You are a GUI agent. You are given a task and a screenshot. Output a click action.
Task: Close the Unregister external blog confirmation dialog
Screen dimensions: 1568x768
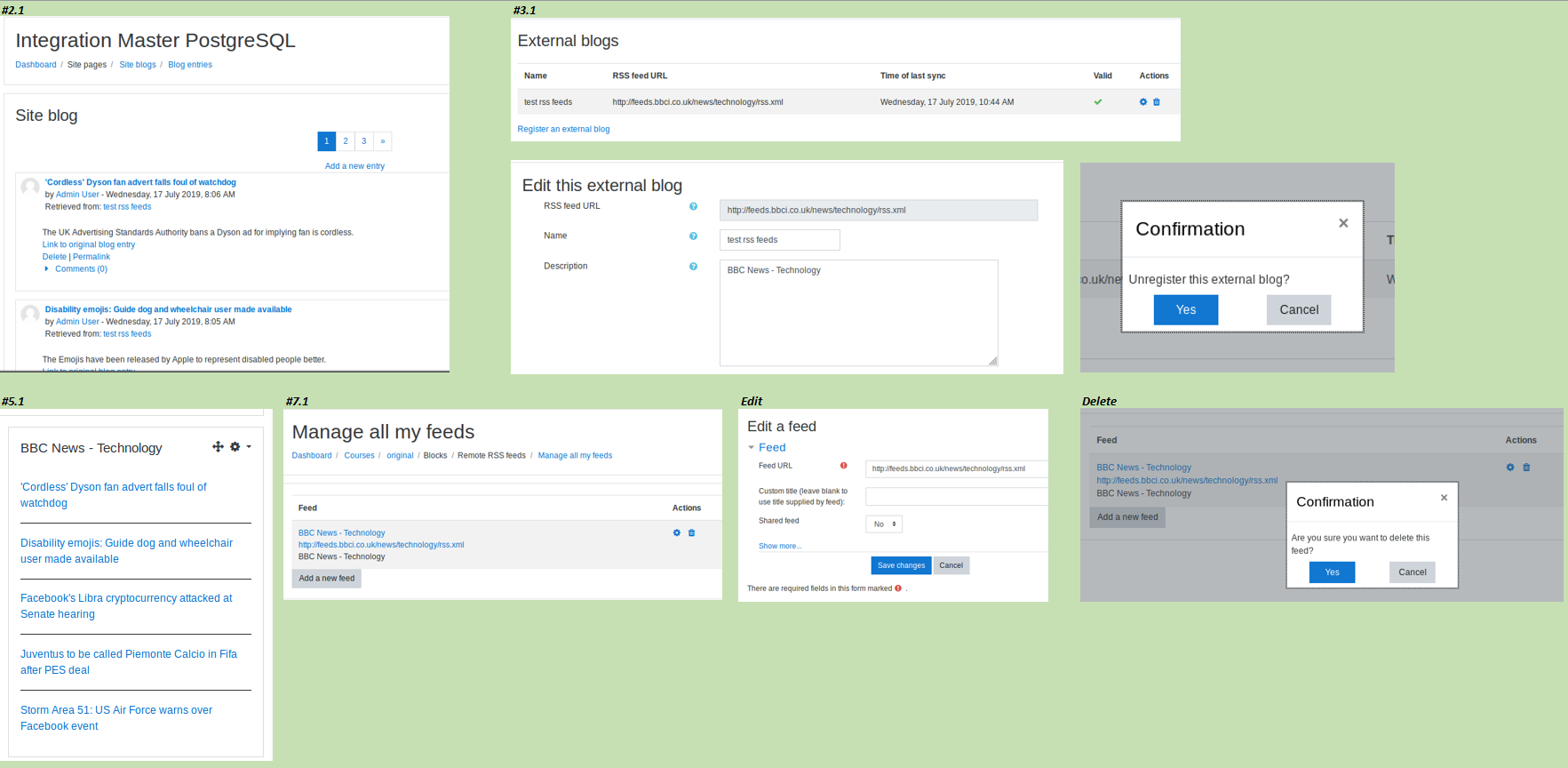click(x=1343, y=223)
